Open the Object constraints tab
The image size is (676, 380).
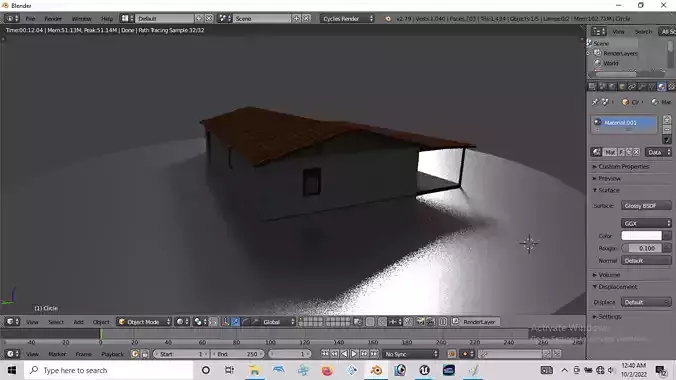coord(632,86)
